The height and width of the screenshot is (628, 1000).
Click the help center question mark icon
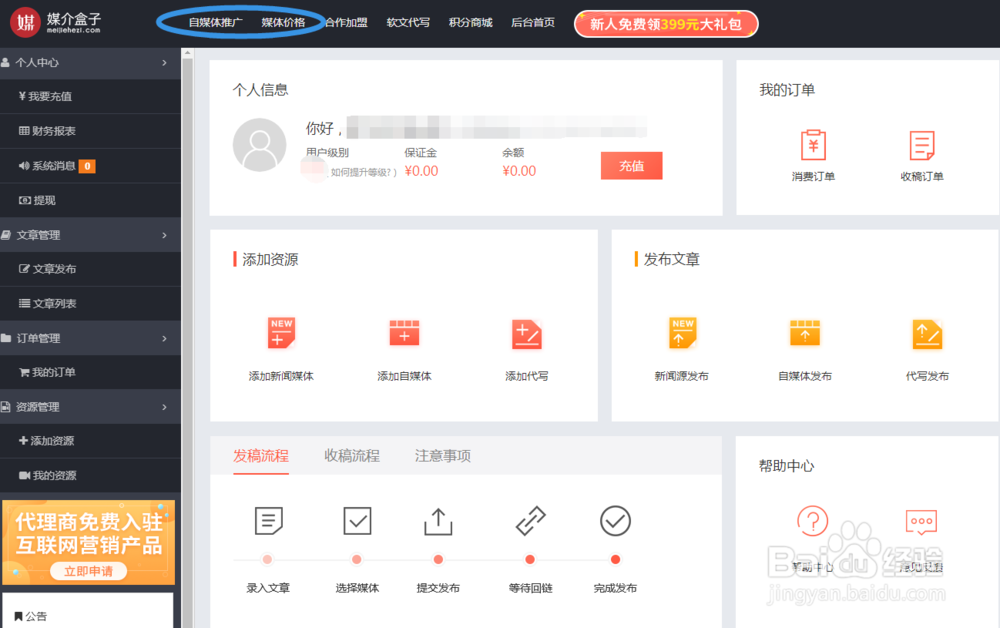click(812, 522)
